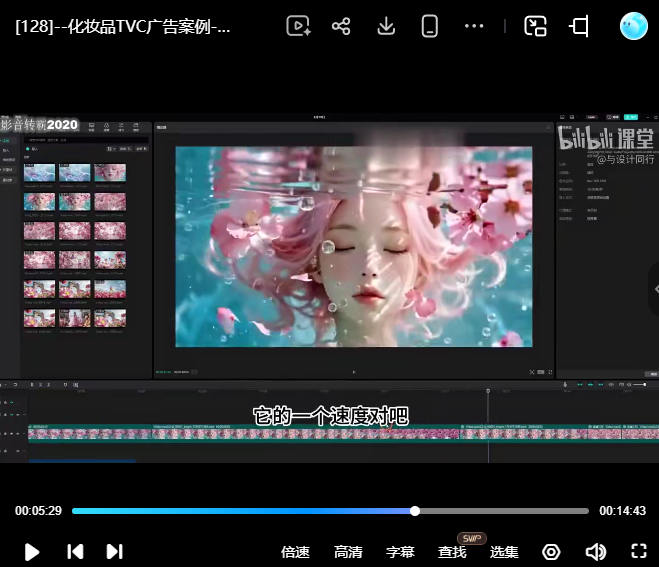Click the crop/screenshot frame icon in top bar

579,26
